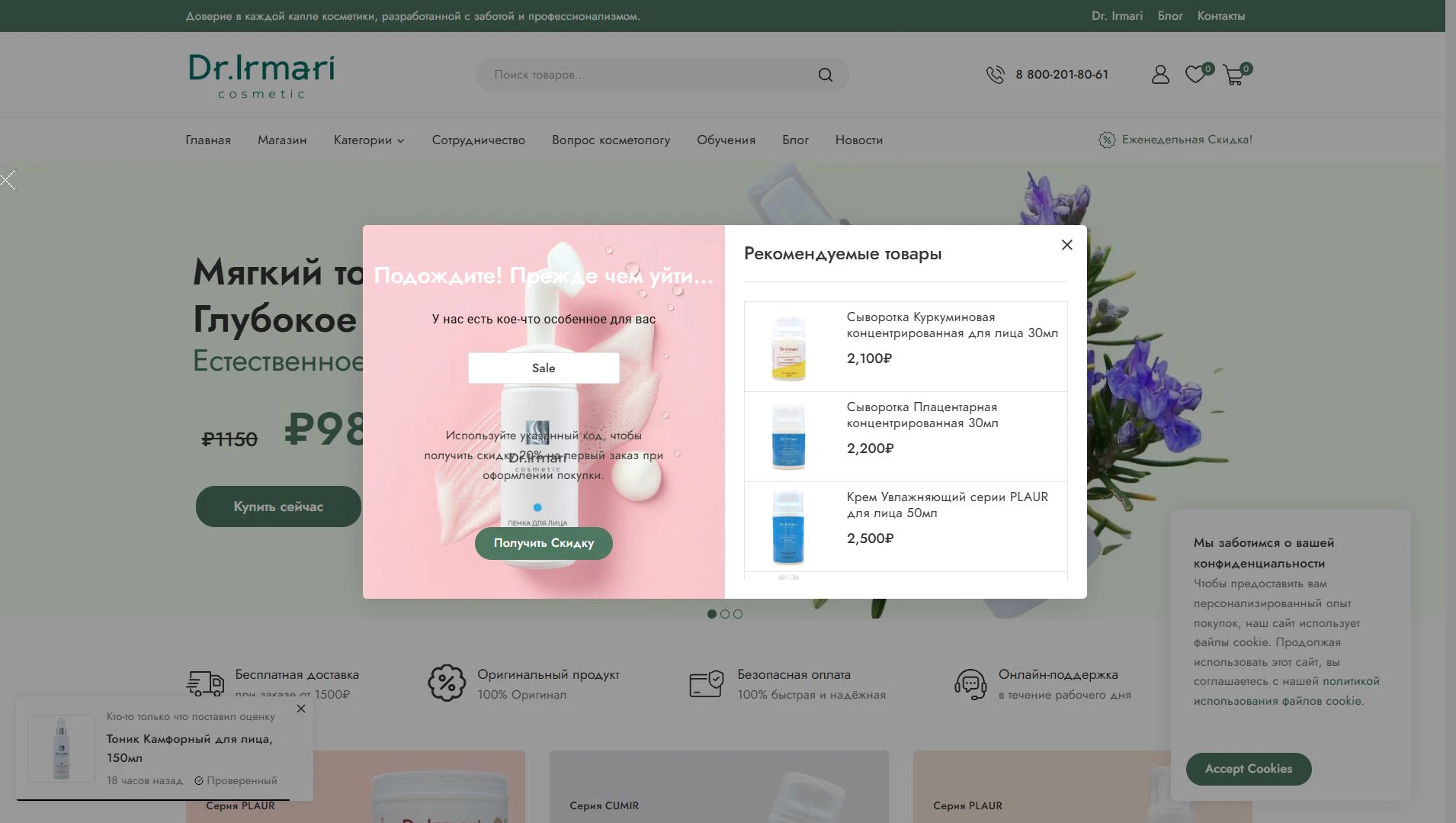The width and height of the screenshot is (1456, 823).
Task: Click the secure payment card icon
Action: [706, 683]
